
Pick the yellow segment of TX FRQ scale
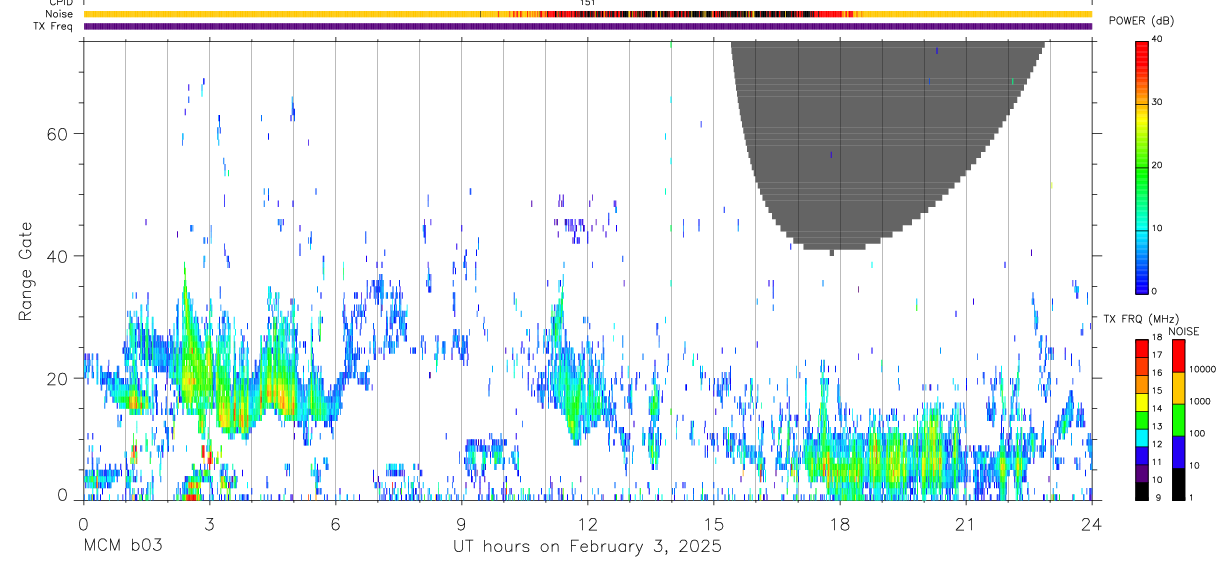(1142, 402)
